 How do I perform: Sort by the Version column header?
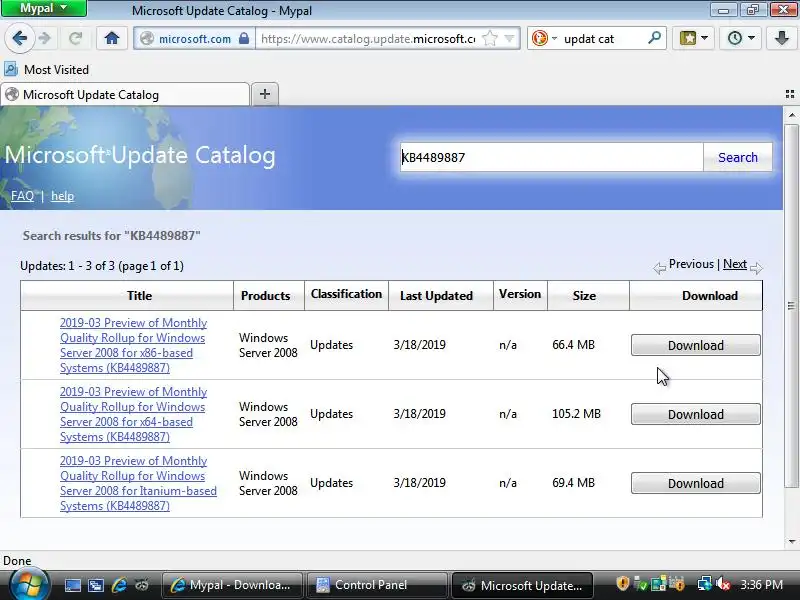tap(520, 294)
